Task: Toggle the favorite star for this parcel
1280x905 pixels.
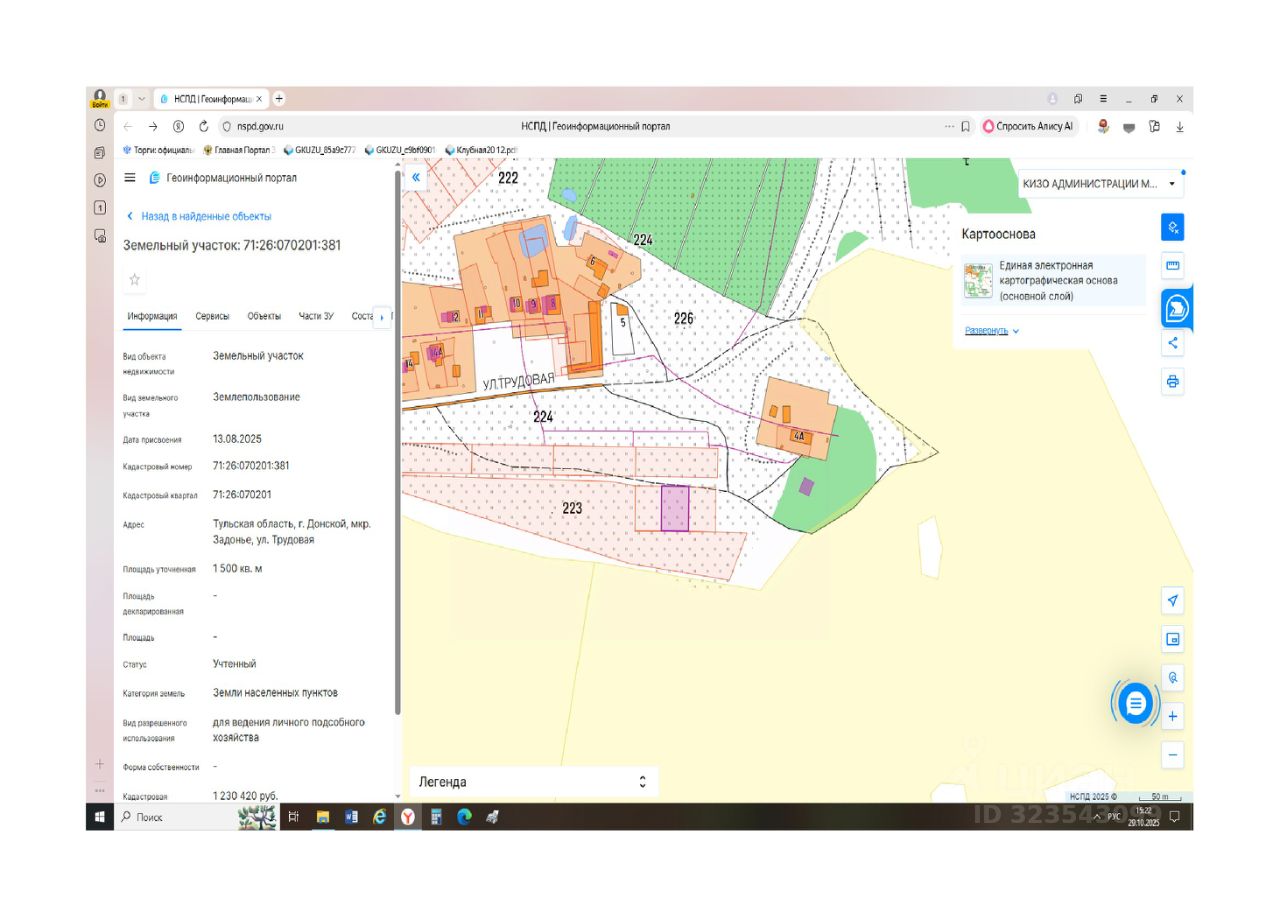Action: tap(135, 279)
